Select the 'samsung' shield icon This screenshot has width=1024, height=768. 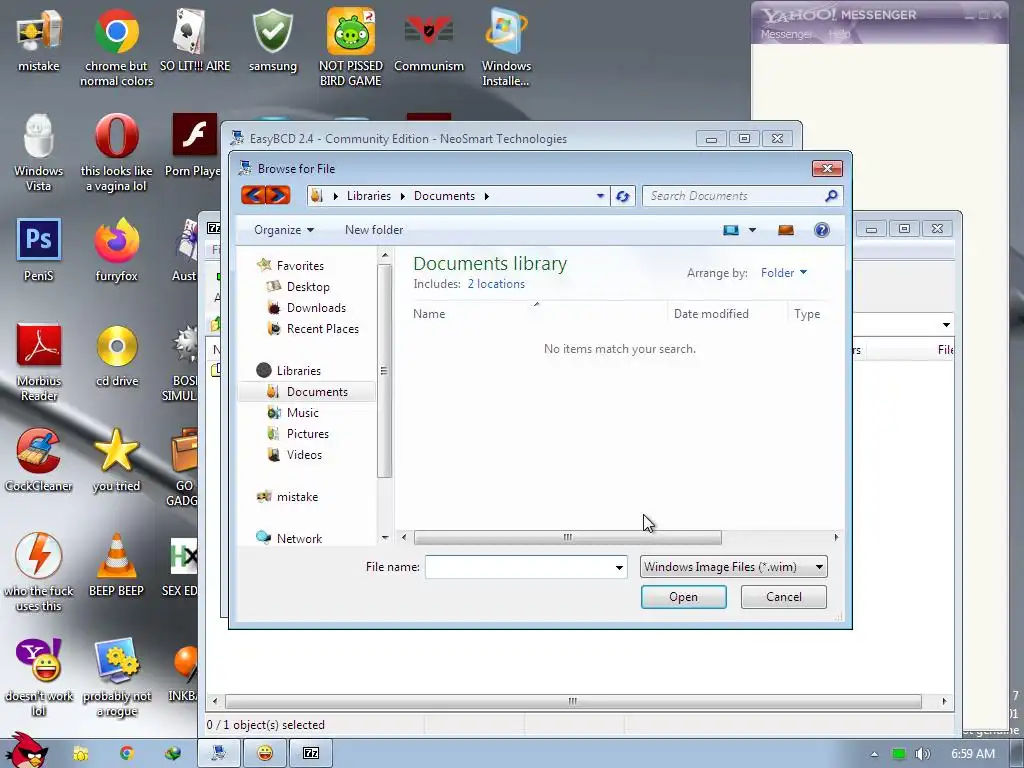coord(273,40)
